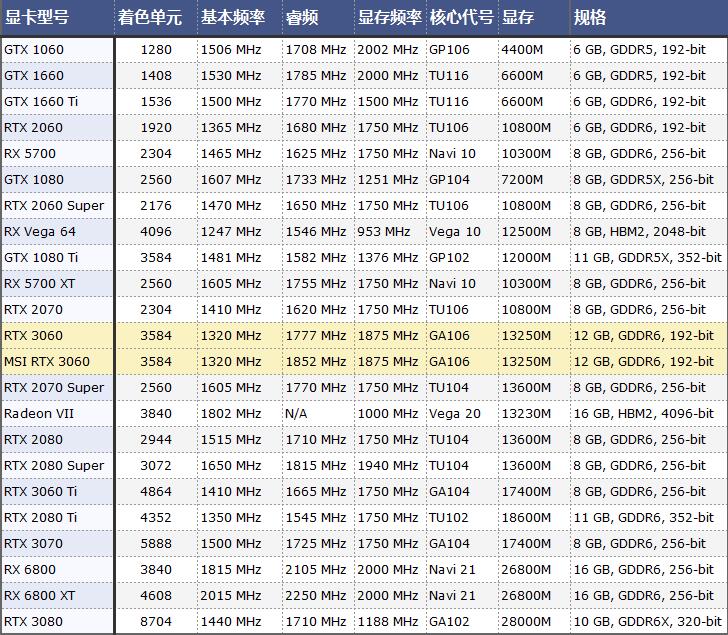728x635 pixels.
Task: Select the GP106 core codename
Action: pos(449,50)
